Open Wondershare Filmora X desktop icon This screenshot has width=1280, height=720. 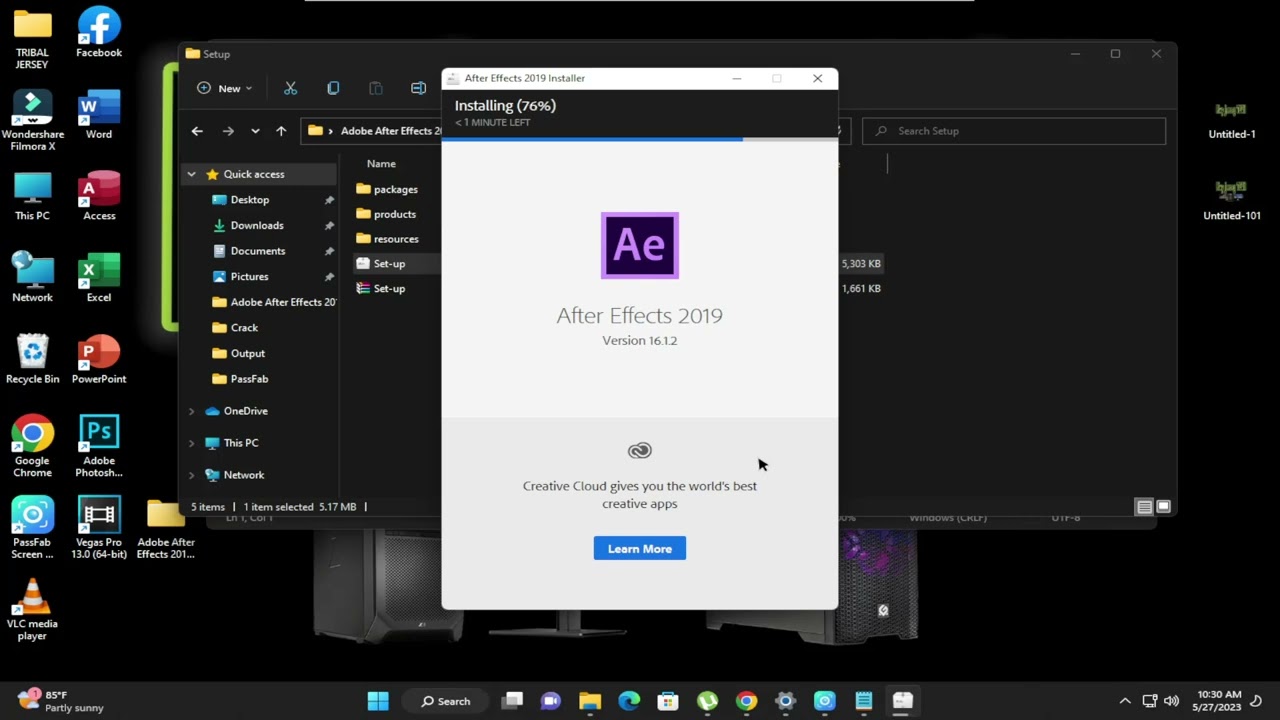click(32, 121)
